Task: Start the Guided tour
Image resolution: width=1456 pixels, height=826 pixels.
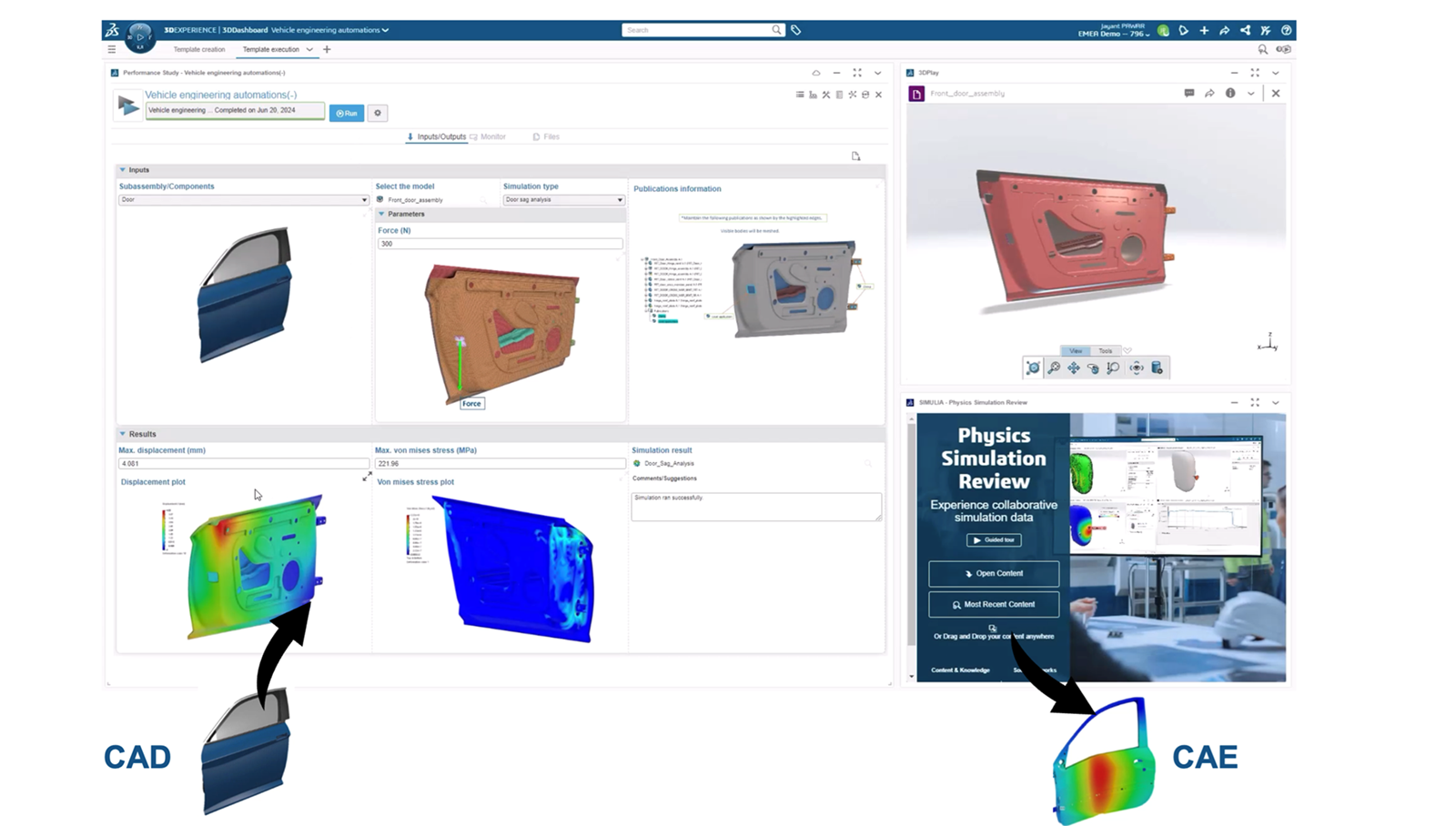Action: click(x=994, y=539)
